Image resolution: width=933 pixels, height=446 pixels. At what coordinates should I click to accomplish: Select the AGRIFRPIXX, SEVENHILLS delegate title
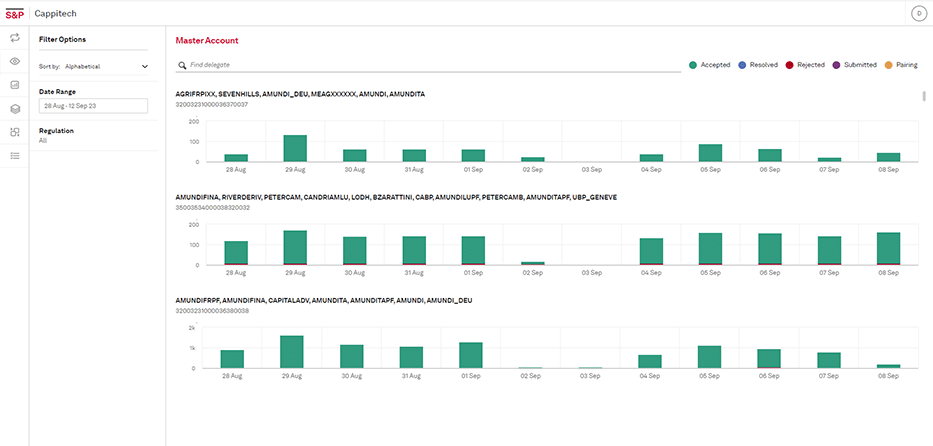300,94
